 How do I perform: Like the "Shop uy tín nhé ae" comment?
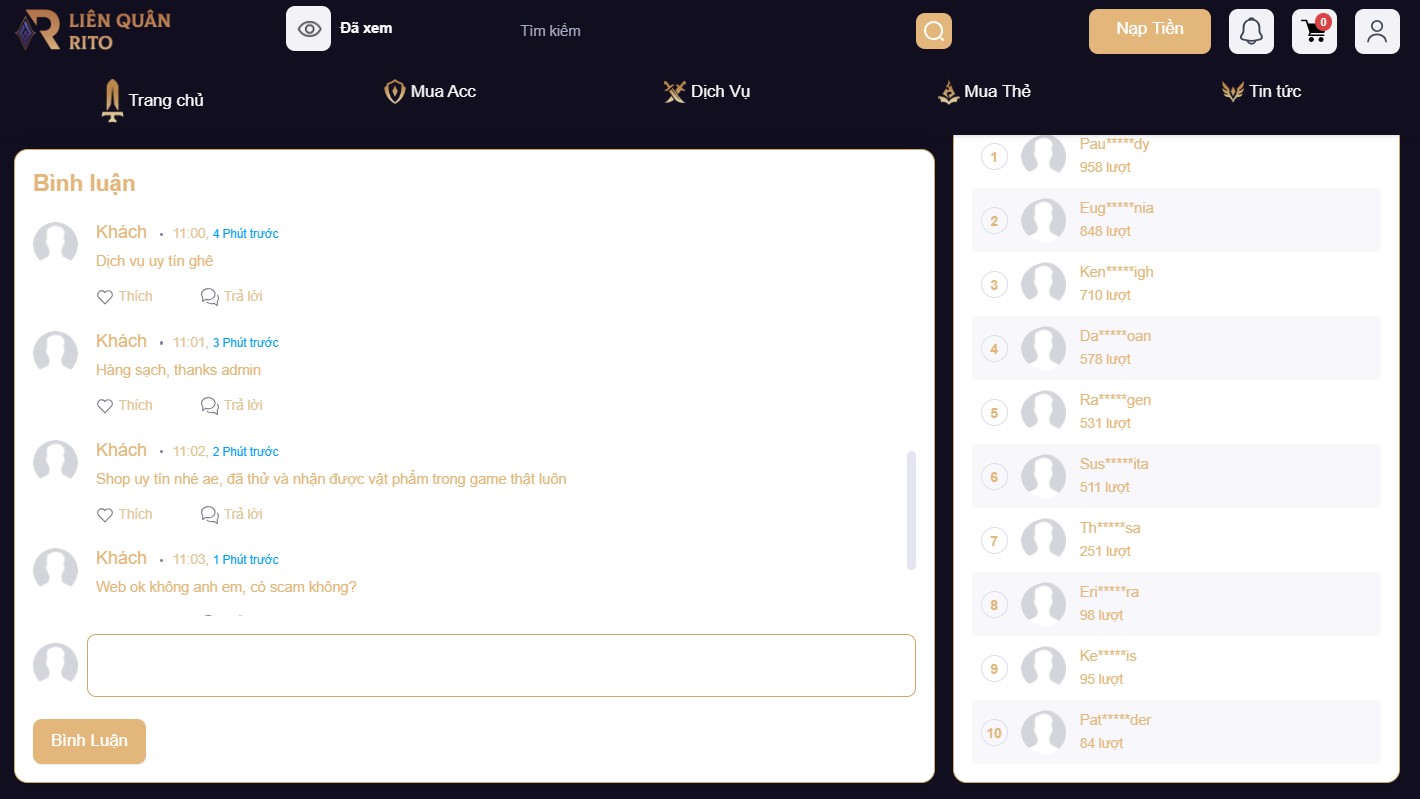pyautogui.click(x=124, y=514)
